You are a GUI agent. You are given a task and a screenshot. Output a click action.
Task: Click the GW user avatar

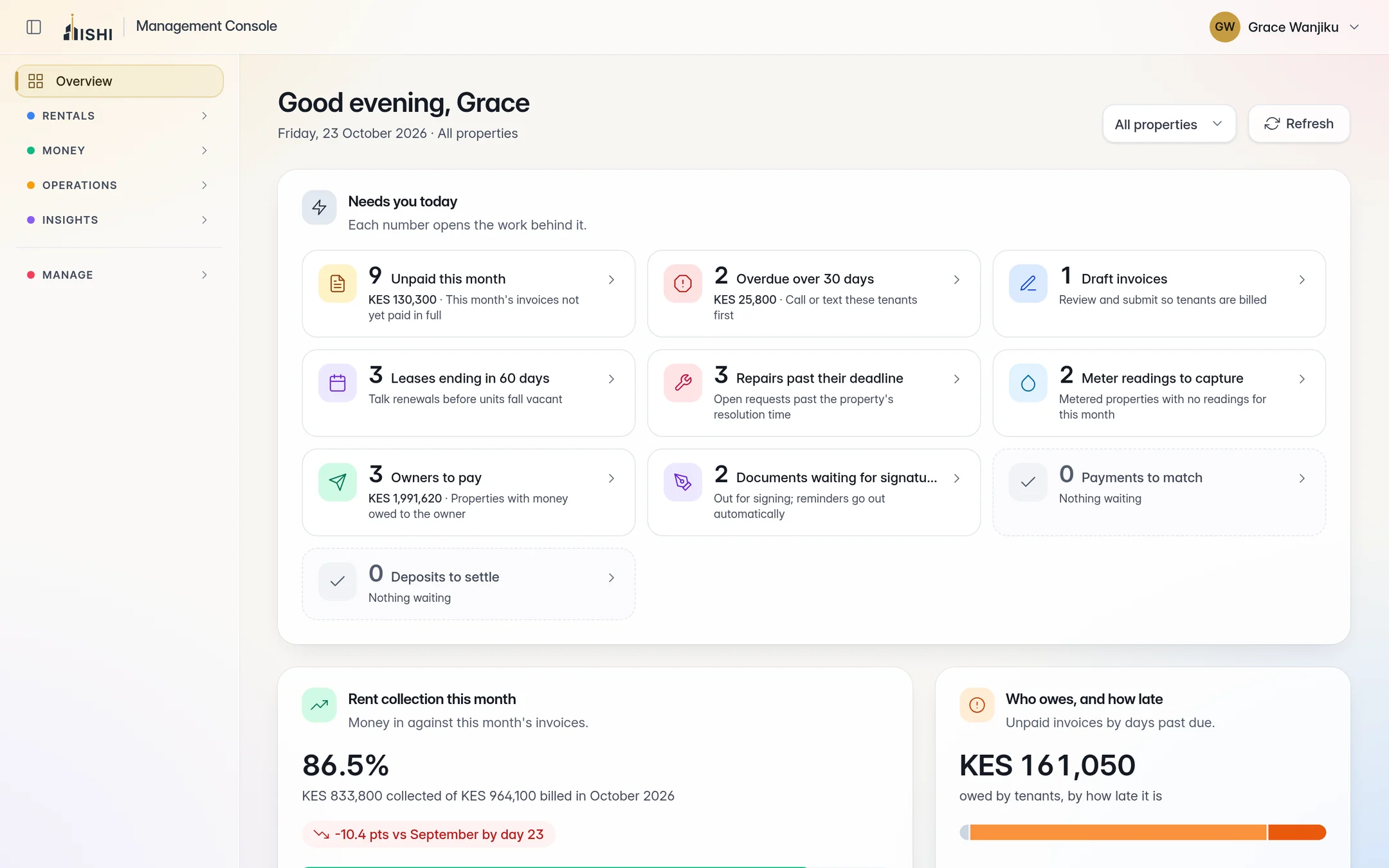(x=1224, y=27)
